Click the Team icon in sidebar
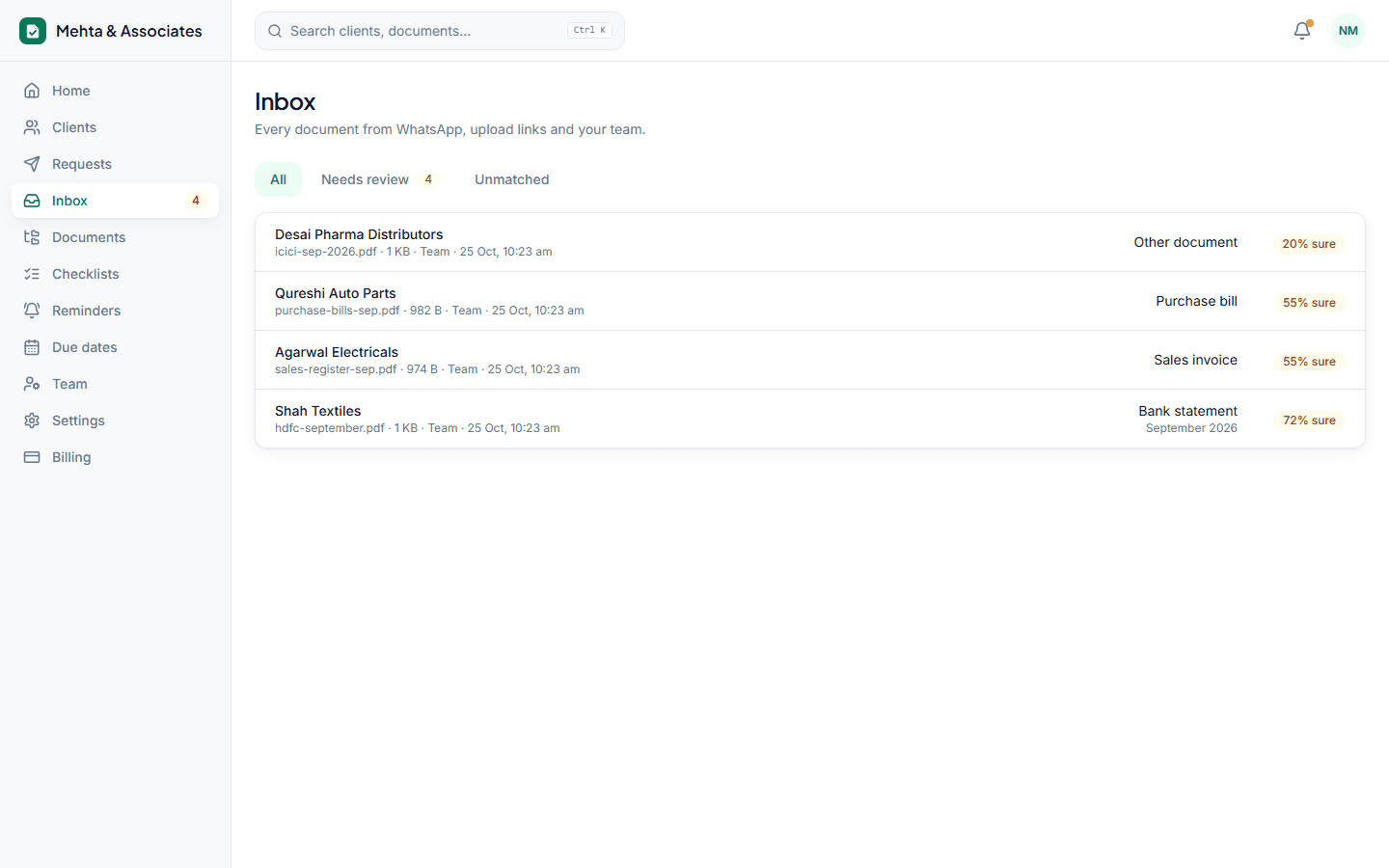The height and width of the screenshot is (868, 1389). click(x=32, y=384)
